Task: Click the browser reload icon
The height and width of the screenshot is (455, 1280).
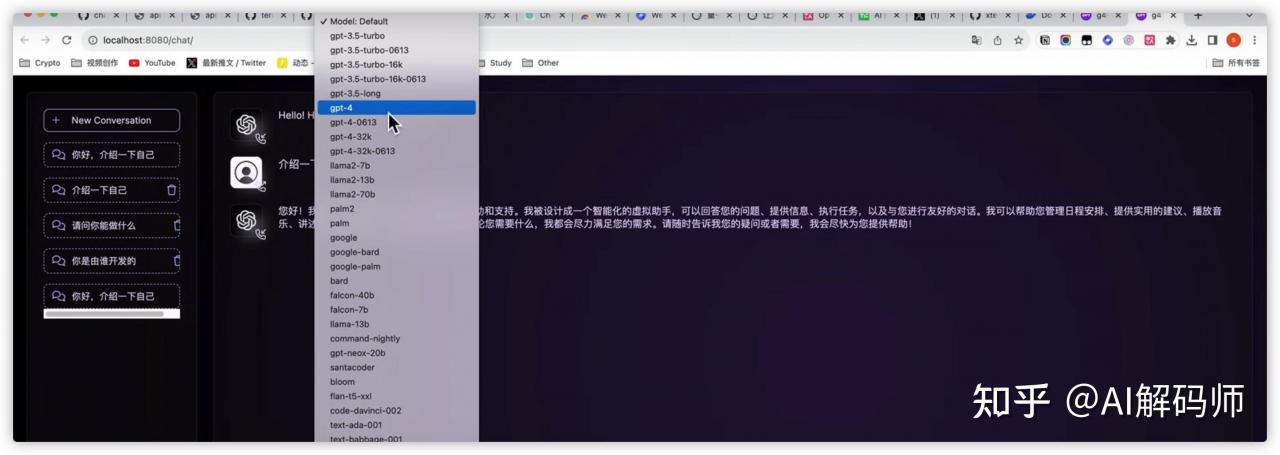Action: click(x=67, y=40)
